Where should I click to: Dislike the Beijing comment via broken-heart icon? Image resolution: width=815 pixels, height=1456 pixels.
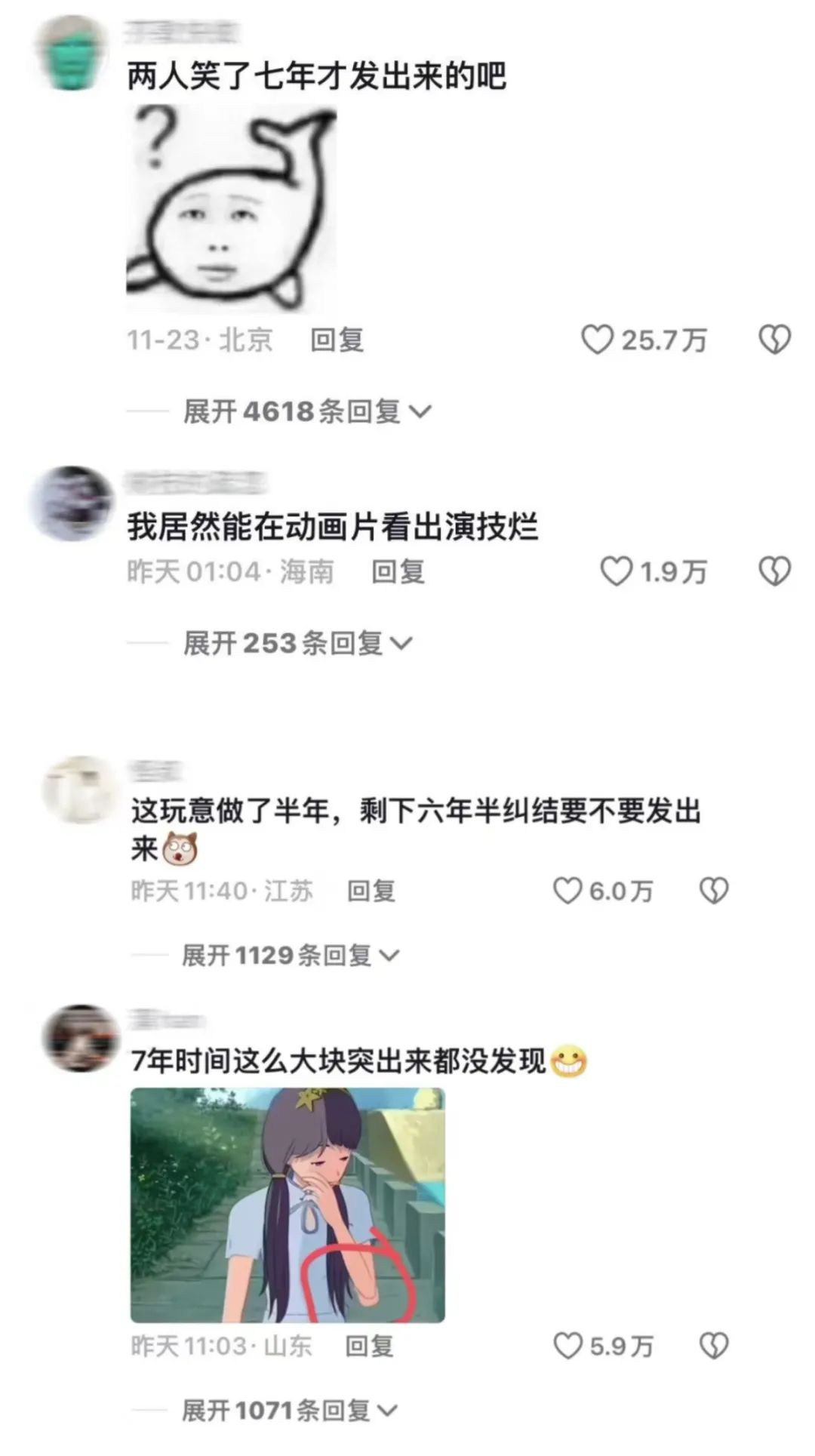pos(774,340)
